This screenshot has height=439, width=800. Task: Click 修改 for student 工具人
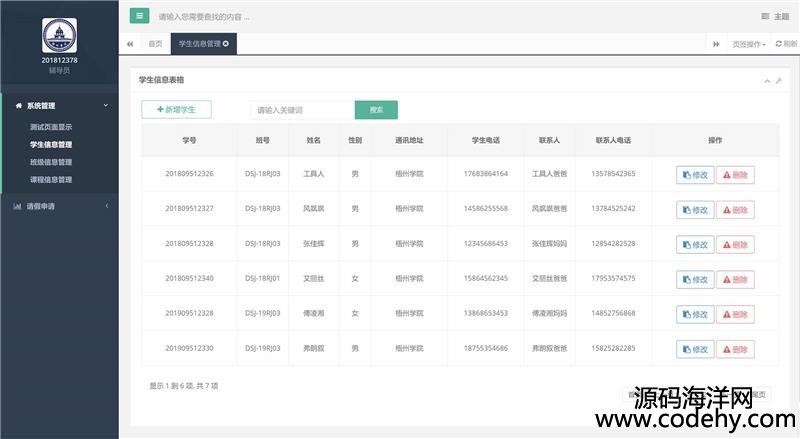(x=695, y=174)
